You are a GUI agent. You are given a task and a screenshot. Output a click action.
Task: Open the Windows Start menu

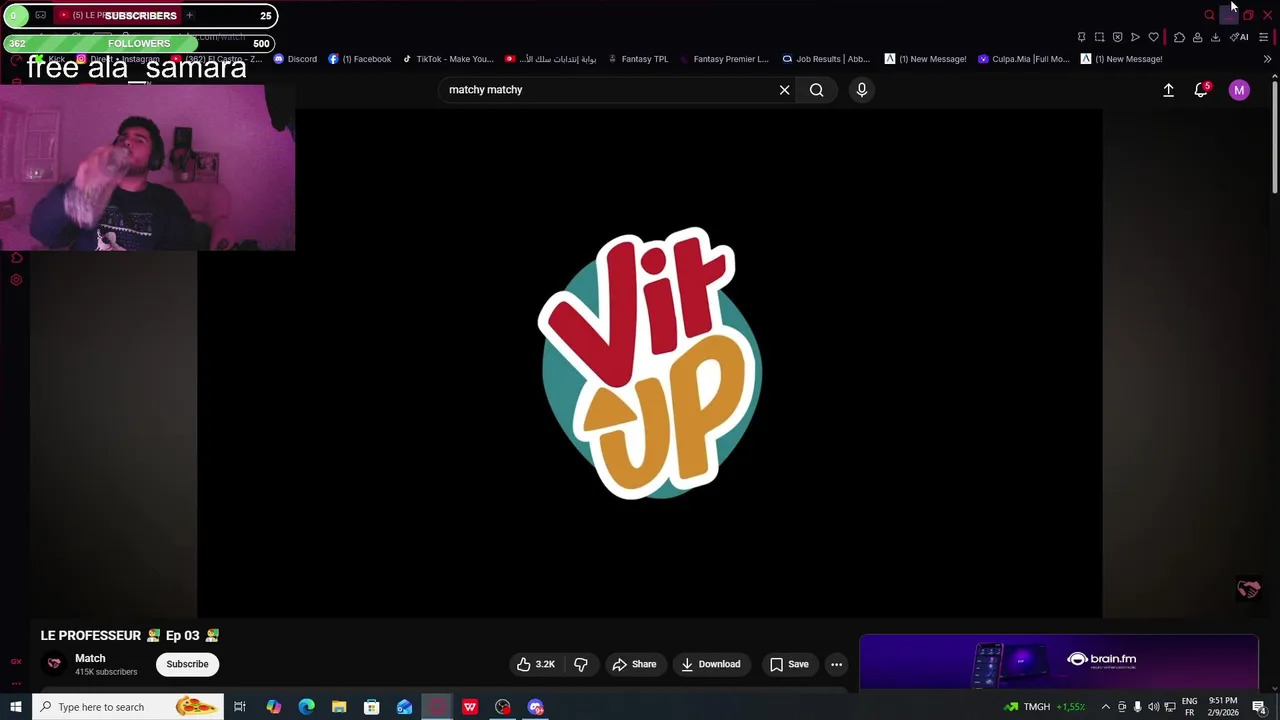point(15,707)
